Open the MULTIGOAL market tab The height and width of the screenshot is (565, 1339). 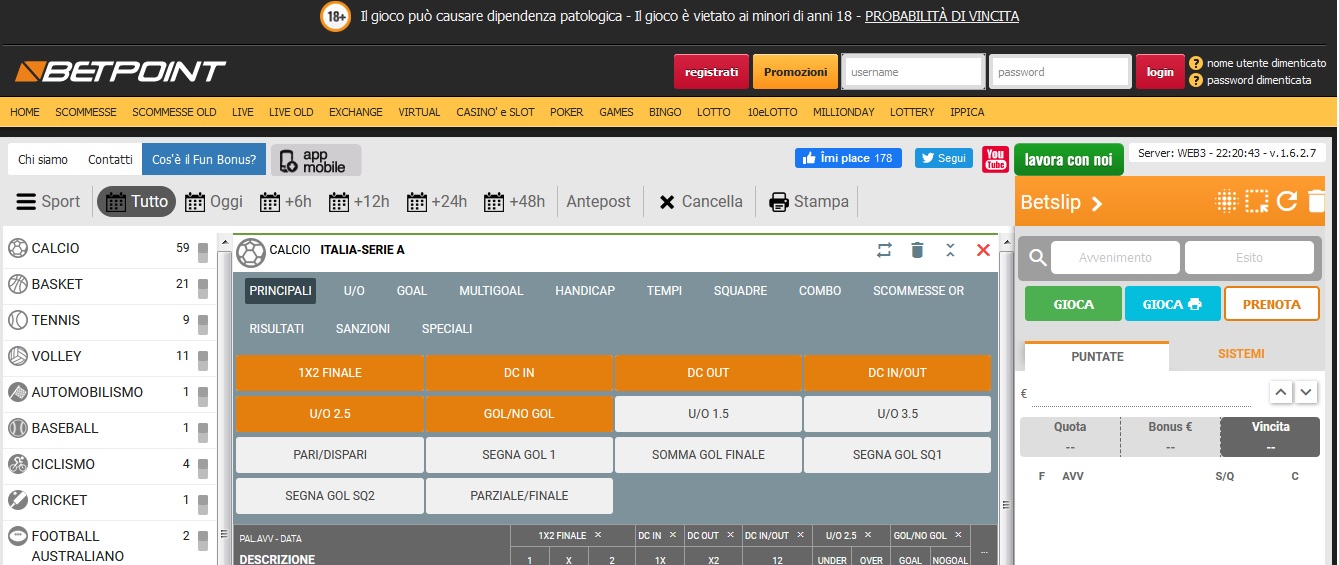click(x=491, y=291)
